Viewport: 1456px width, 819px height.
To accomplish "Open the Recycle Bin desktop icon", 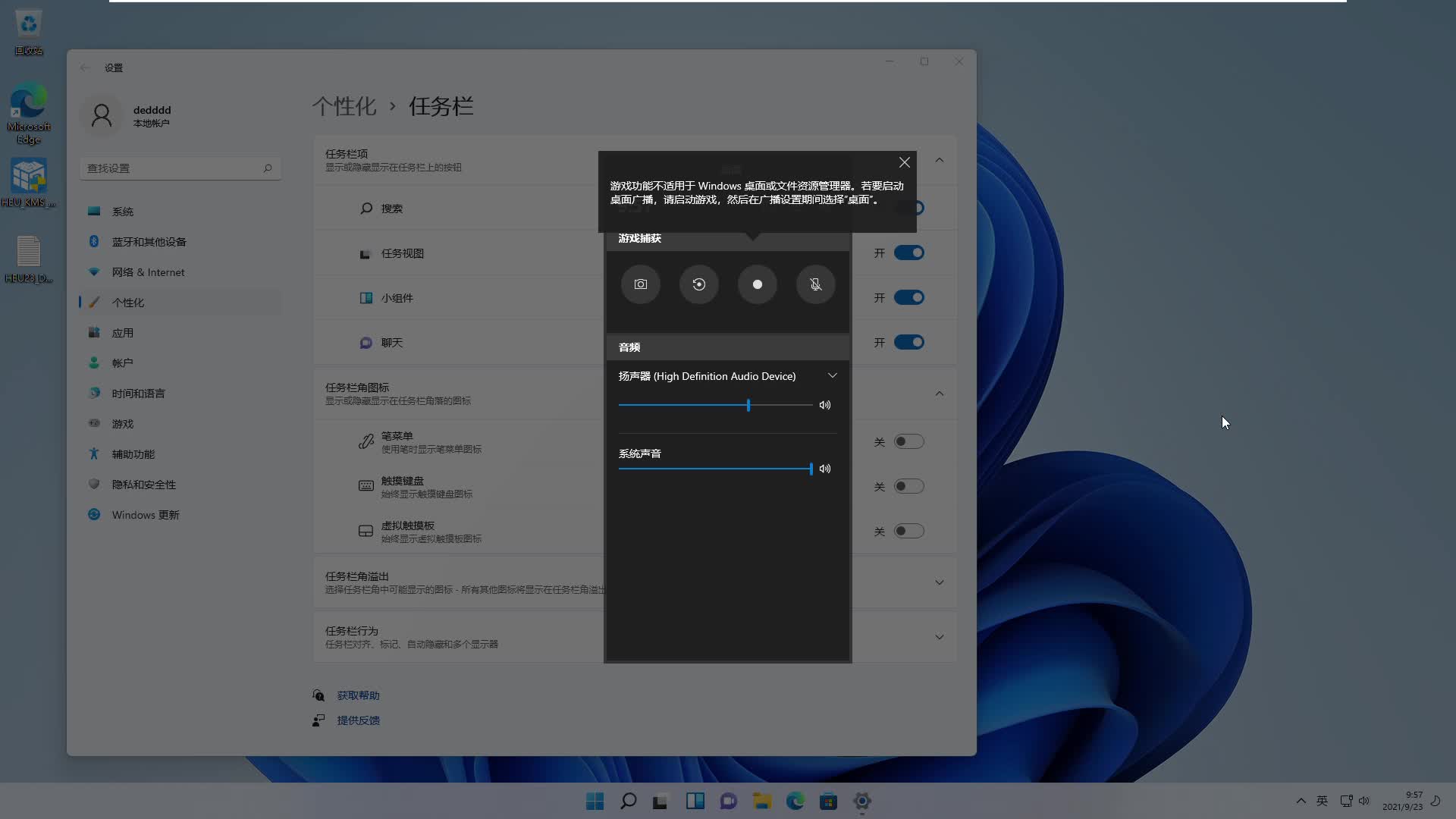I will tap(29, 32).
